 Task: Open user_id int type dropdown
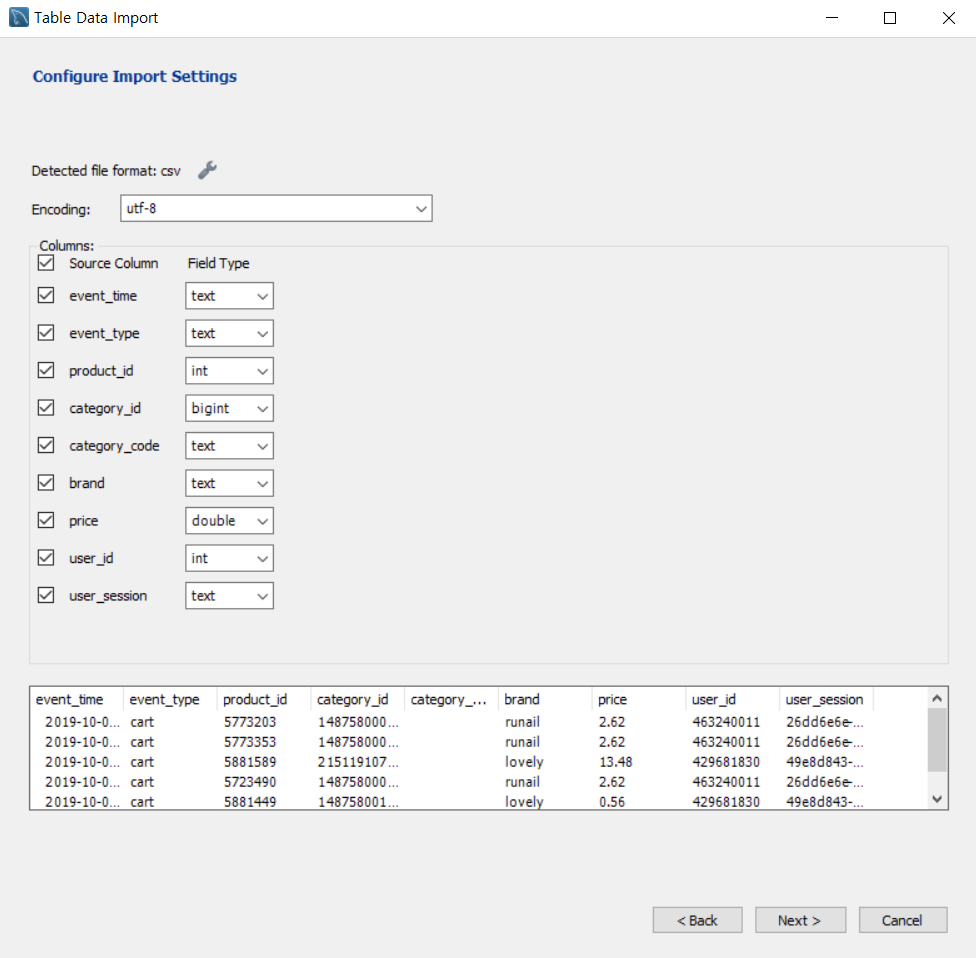point(229,558)
